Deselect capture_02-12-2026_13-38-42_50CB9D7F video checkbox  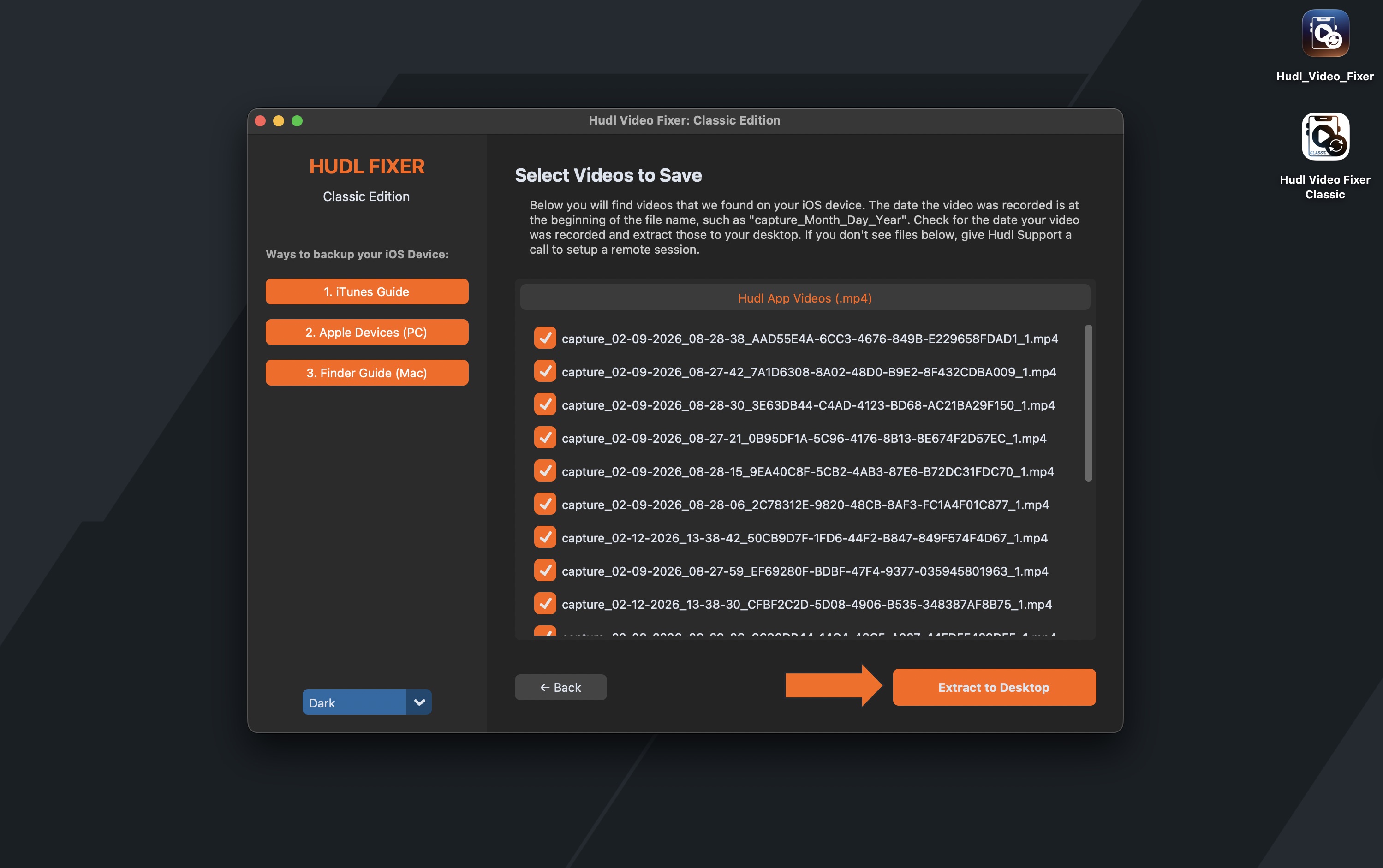tap(545, 537)
